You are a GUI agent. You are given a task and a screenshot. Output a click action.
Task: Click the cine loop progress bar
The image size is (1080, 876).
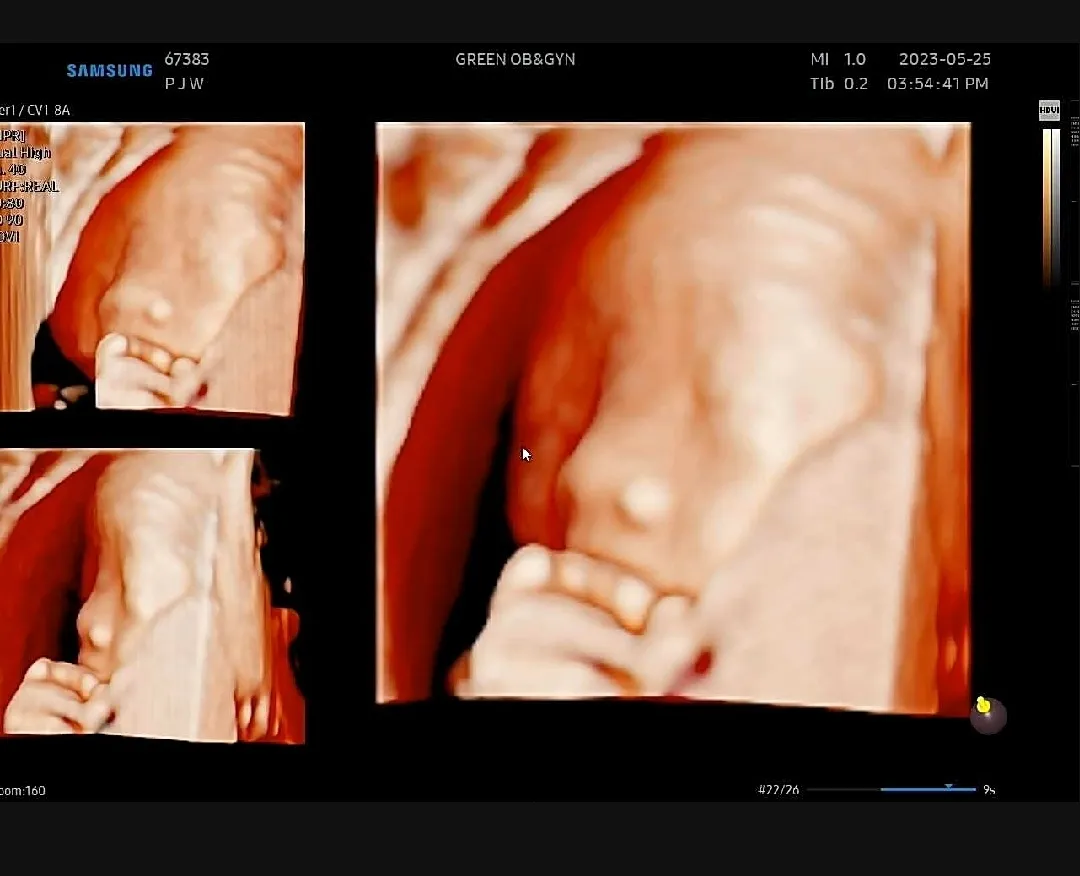click(x=891, y=789)
